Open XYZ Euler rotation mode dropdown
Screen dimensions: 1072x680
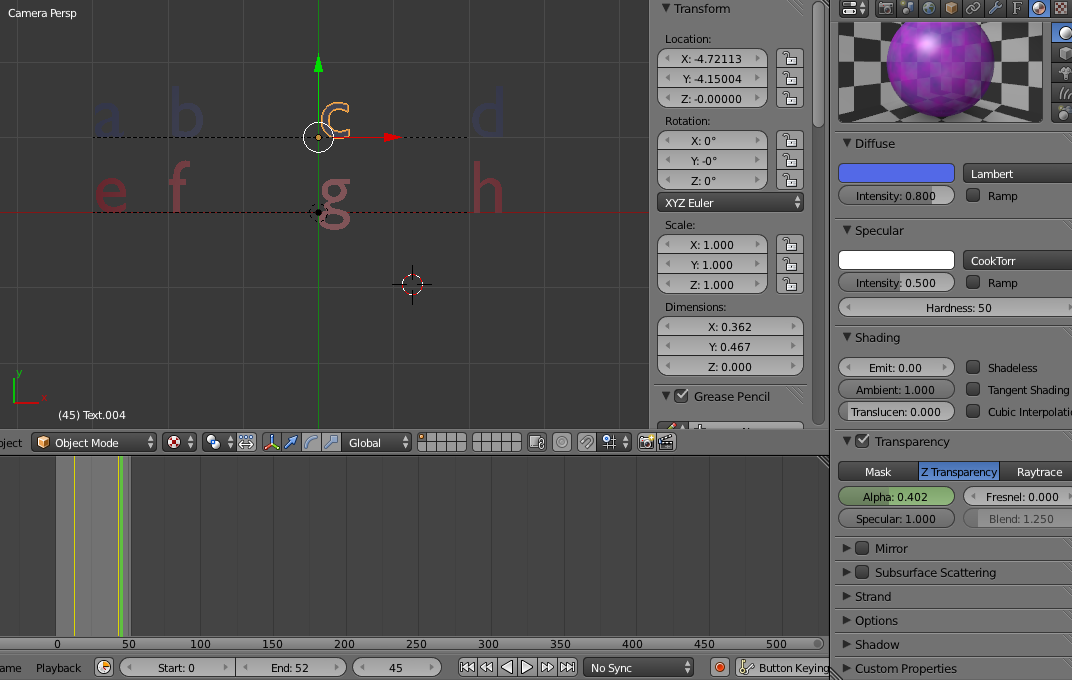coord(730,202)
